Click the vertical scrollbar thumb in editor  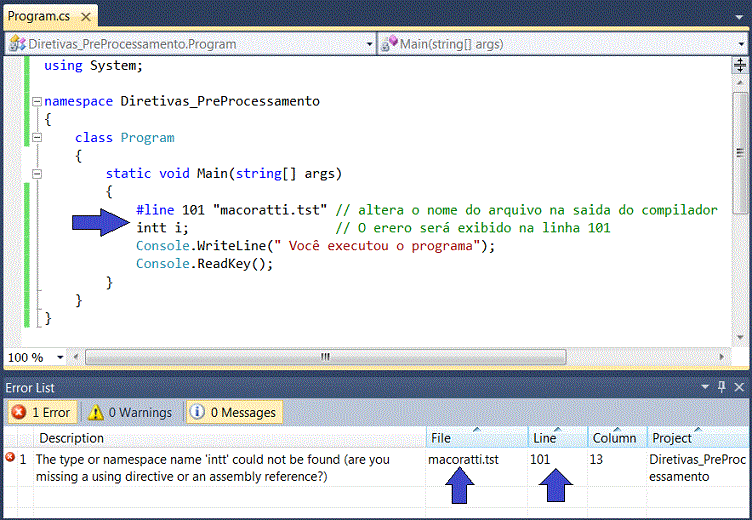(x=740, y=154)
